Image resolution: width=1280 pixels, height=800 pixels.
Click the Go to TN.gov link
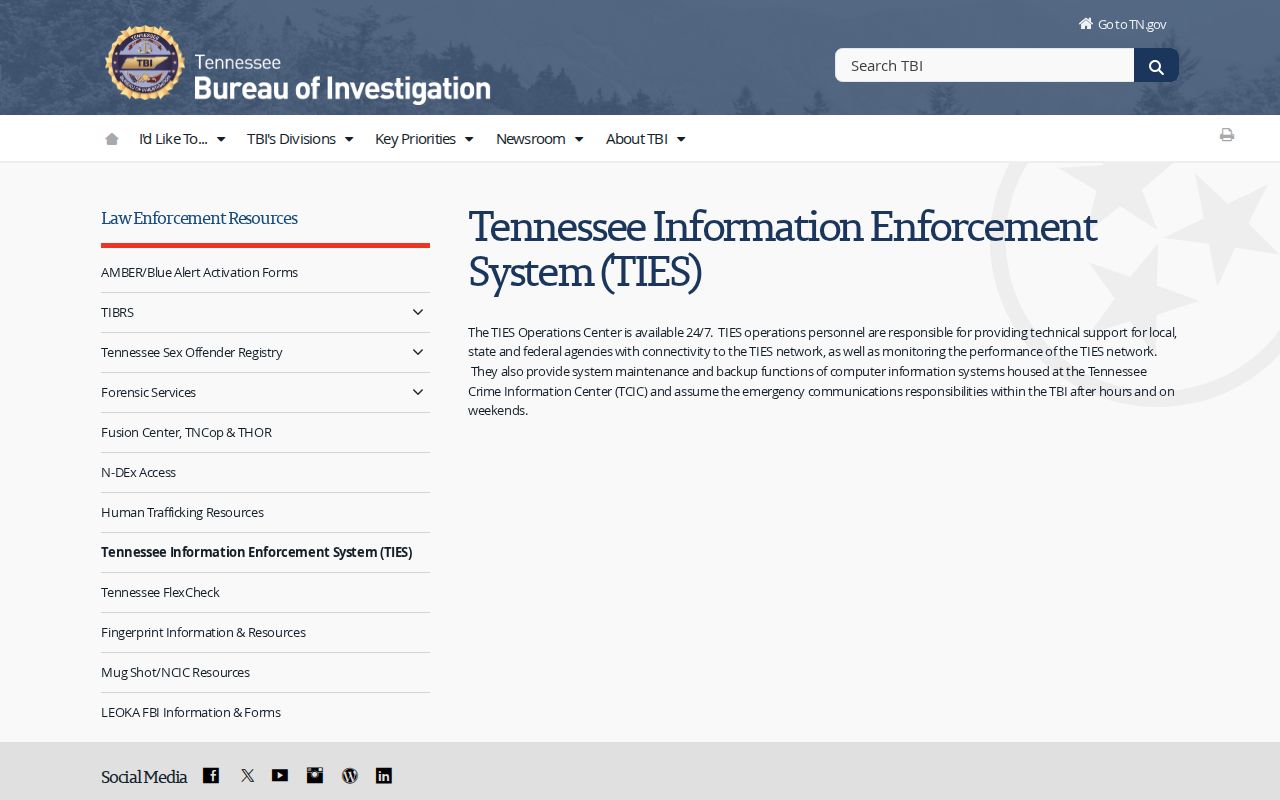point(1122,24)
